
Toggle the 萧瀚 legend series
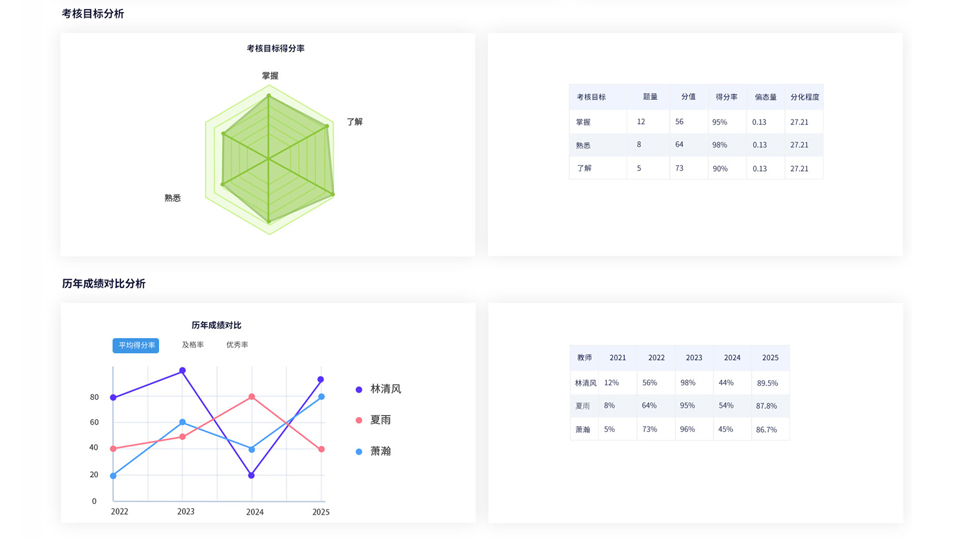[373, 451]
